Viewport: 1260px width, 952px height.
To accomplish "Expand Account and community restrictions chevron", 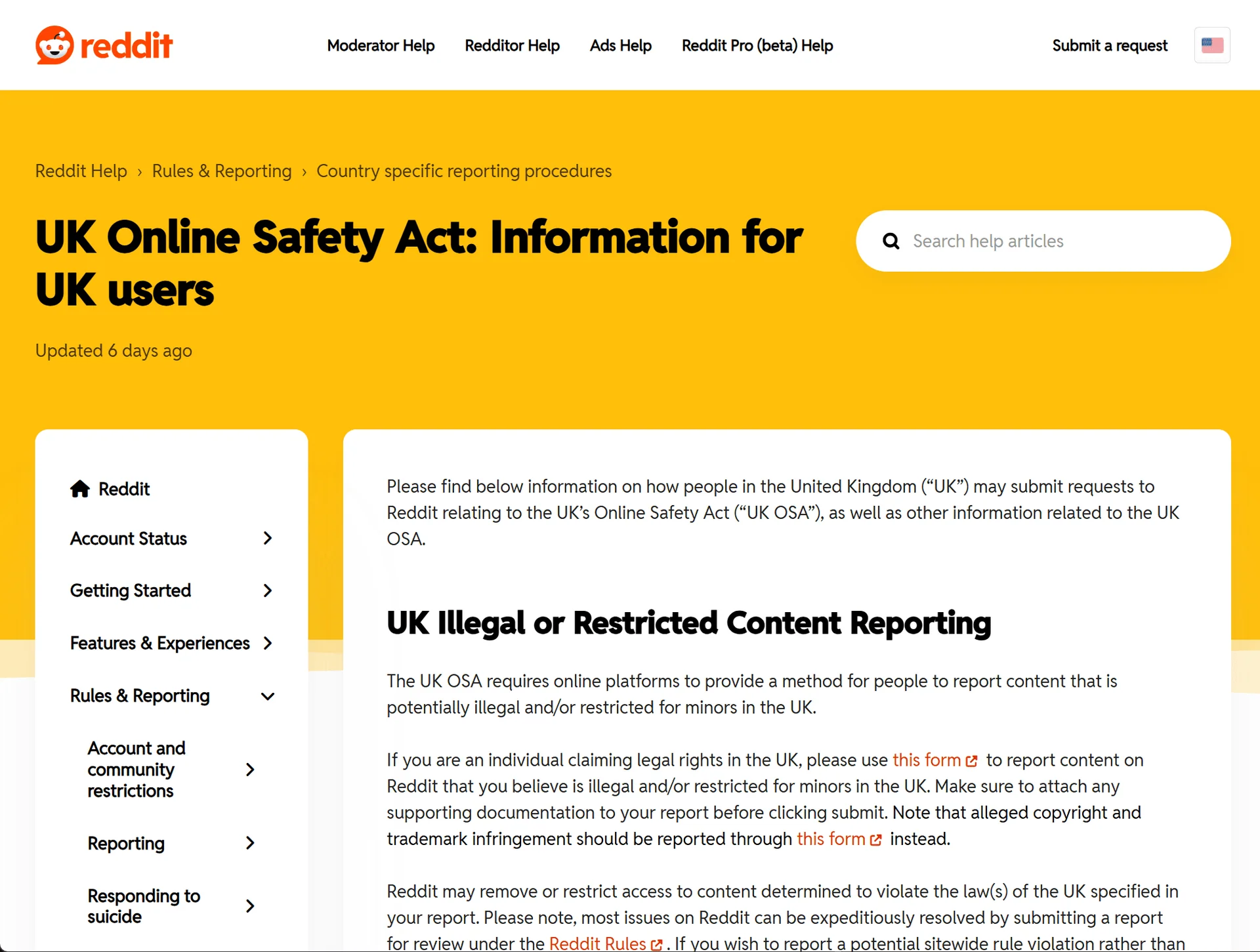I will (249, 770).
